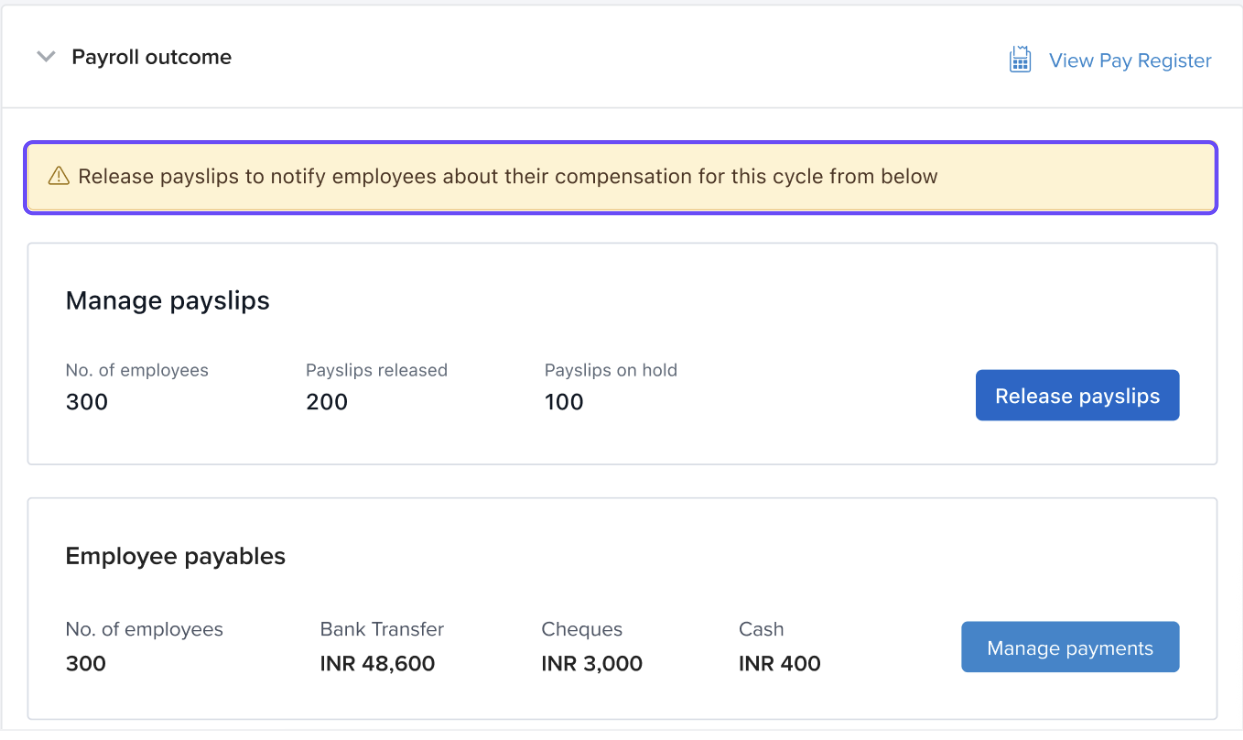Select the release payslips notification banner
The width and height of the screenshot is (1243, 740).
621,177
